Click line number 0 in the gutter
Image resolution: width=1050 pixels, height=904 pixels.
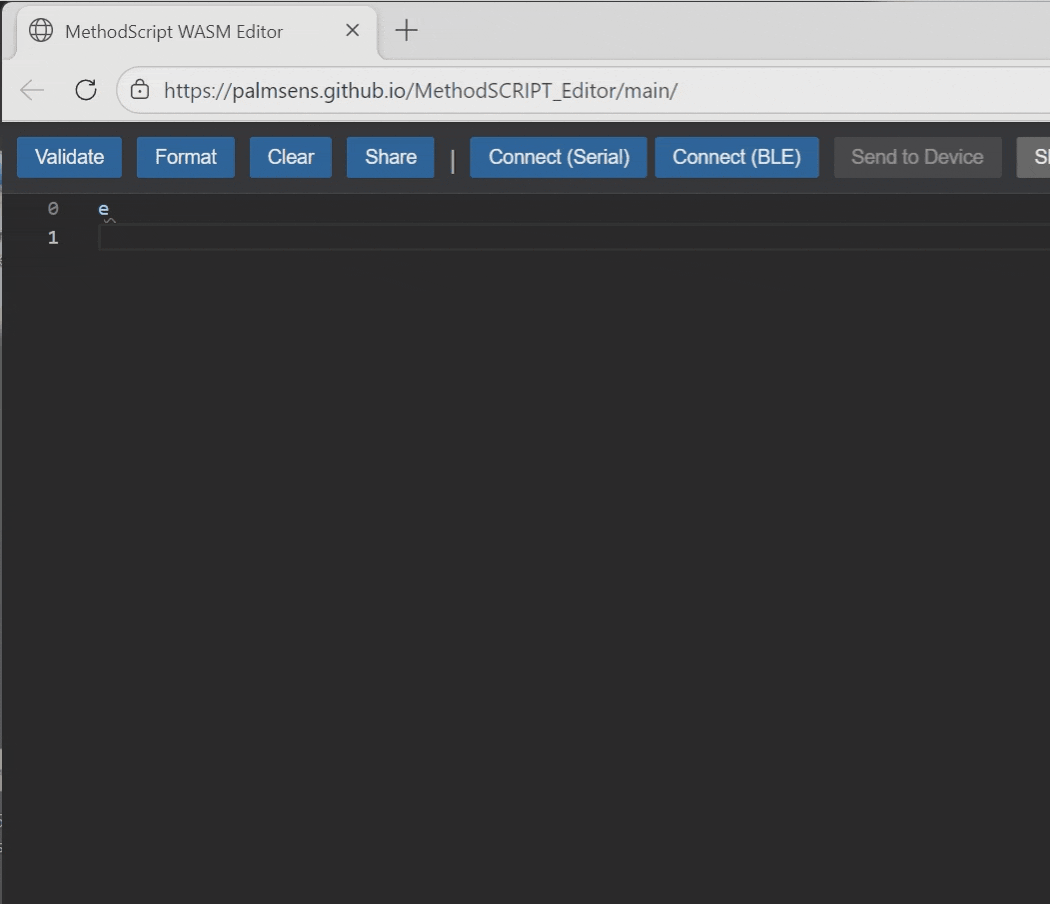click(53, 209)
